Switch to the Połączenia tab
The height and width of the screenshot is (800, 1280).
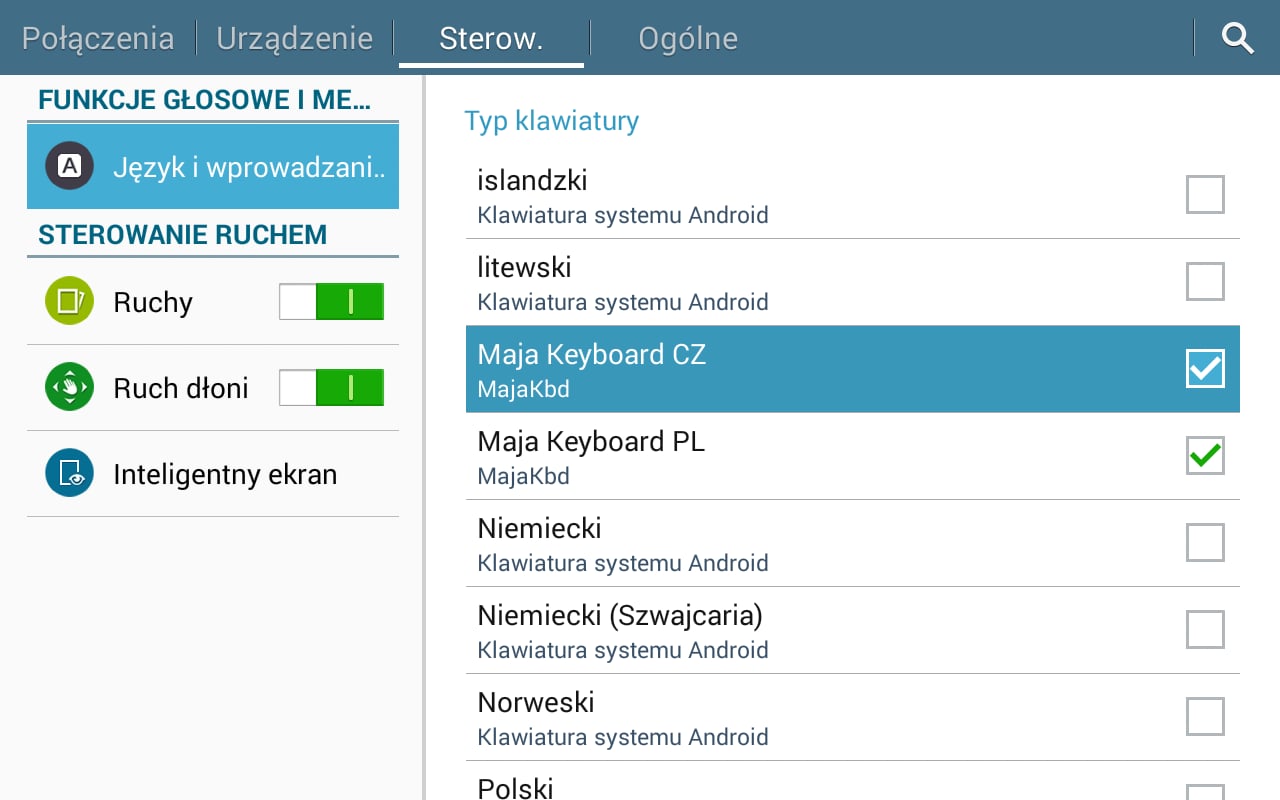pyautogui.click(x=98, y=38)
